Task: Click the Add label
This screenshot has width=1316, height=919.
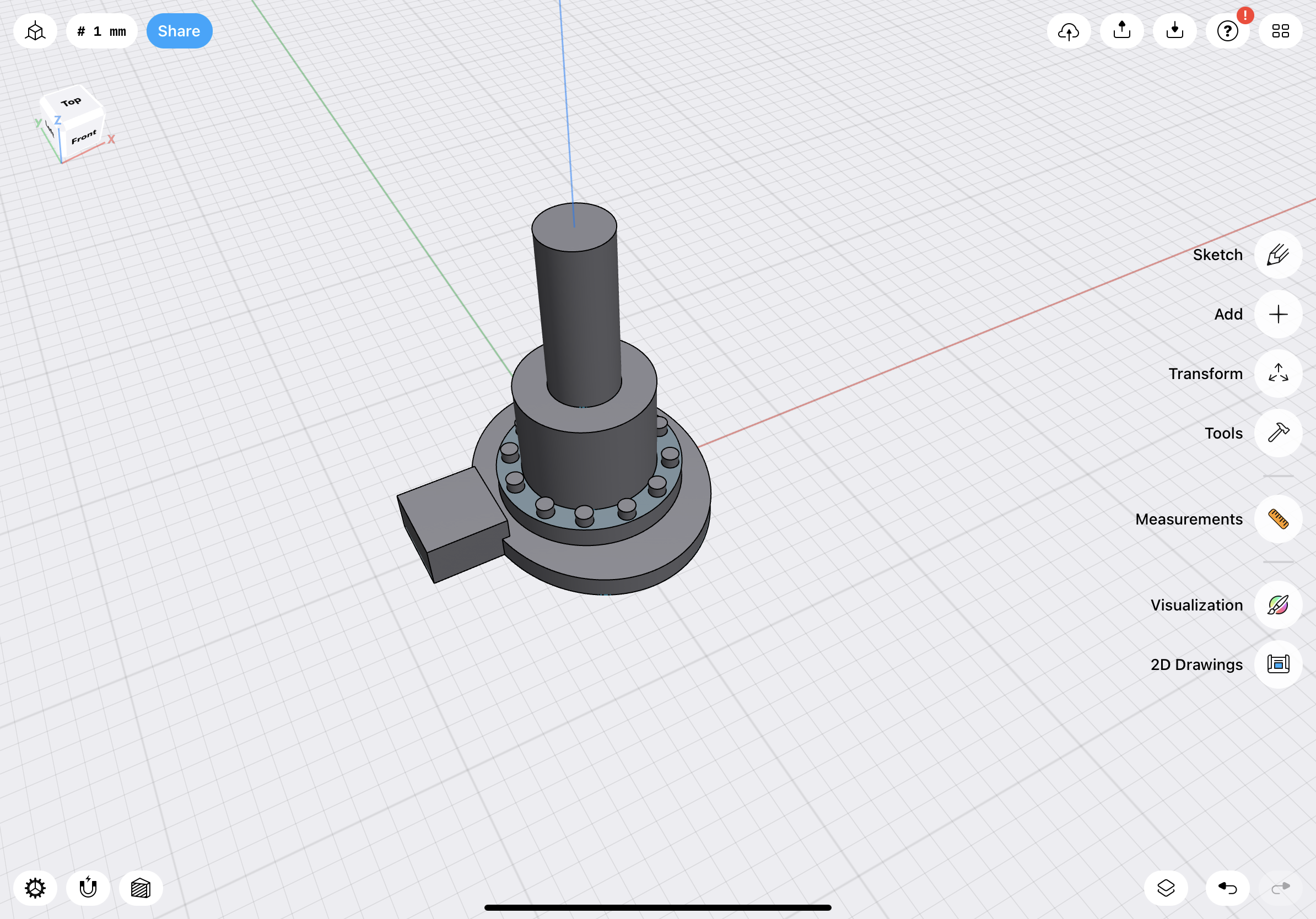Action: pyautogui.click(x=1228, y=314)
